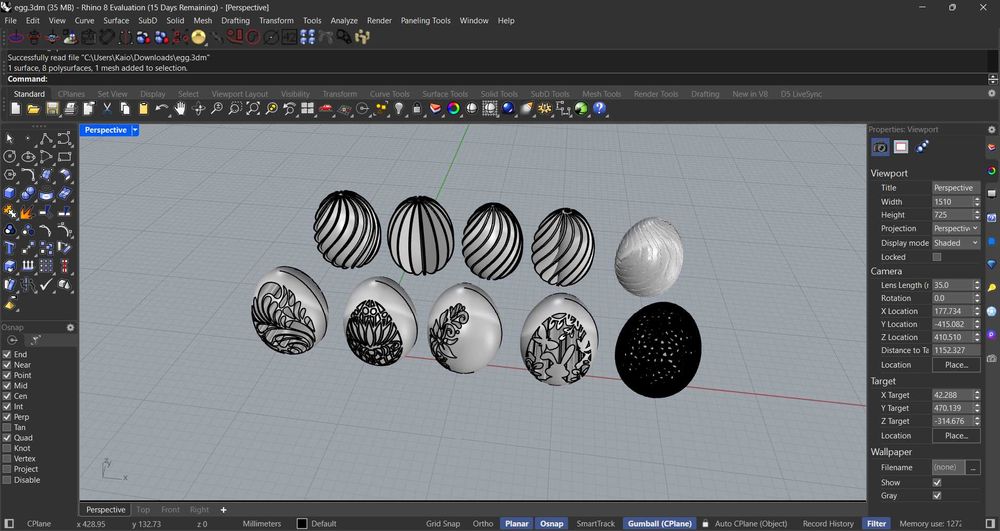Image resolution: width=1000 pixels, height=531 pixels.
Task: Toggle the Quad osnap checkbox
Action: click(x=7, y=438)
